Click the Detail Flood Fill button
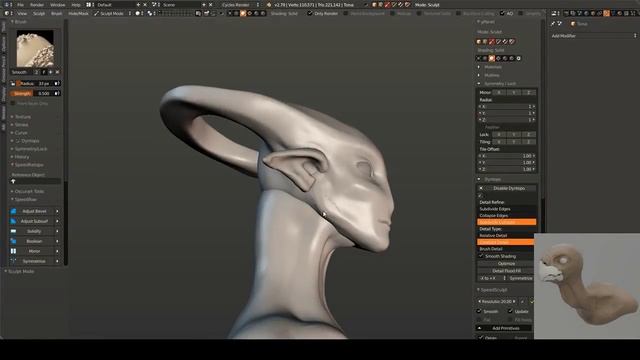 (x=506, y=271)
